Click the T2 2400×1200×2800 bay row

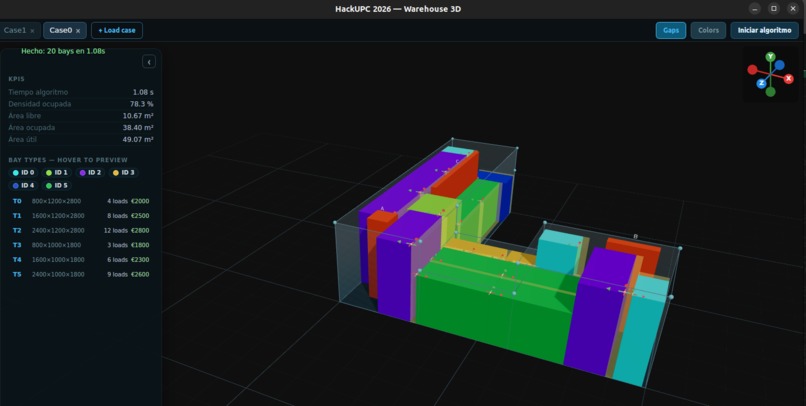pos(81,231)
